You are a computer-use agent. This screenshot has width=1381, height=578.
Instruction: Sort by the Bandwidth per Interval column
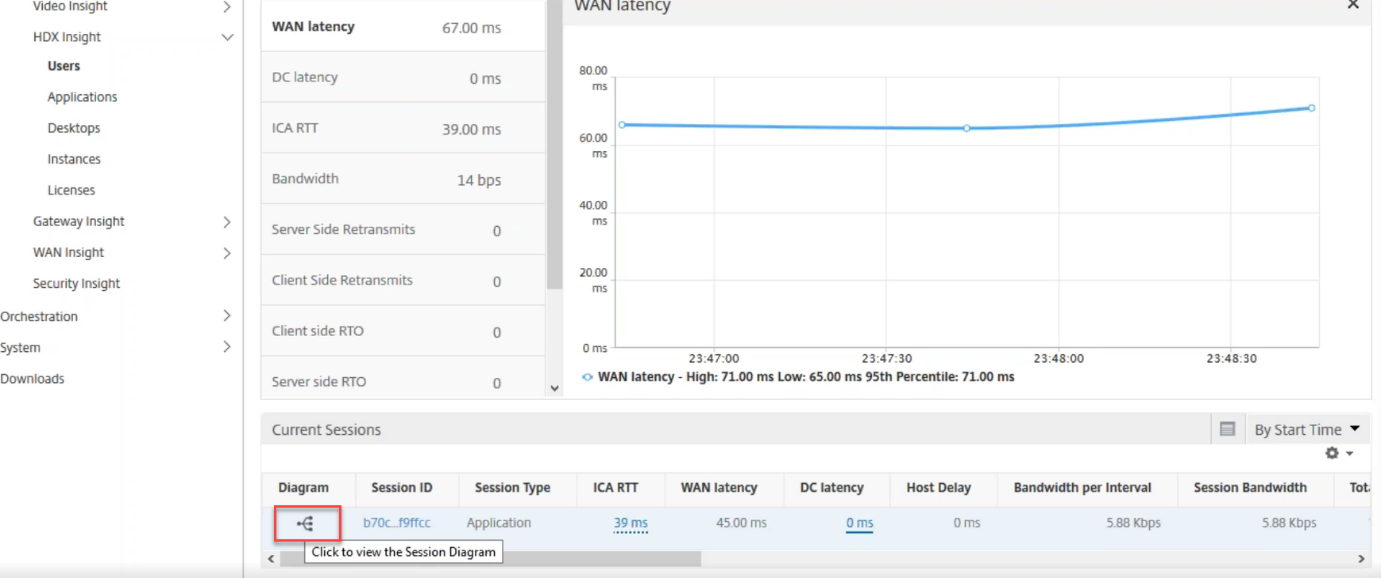click(1083, 488)
